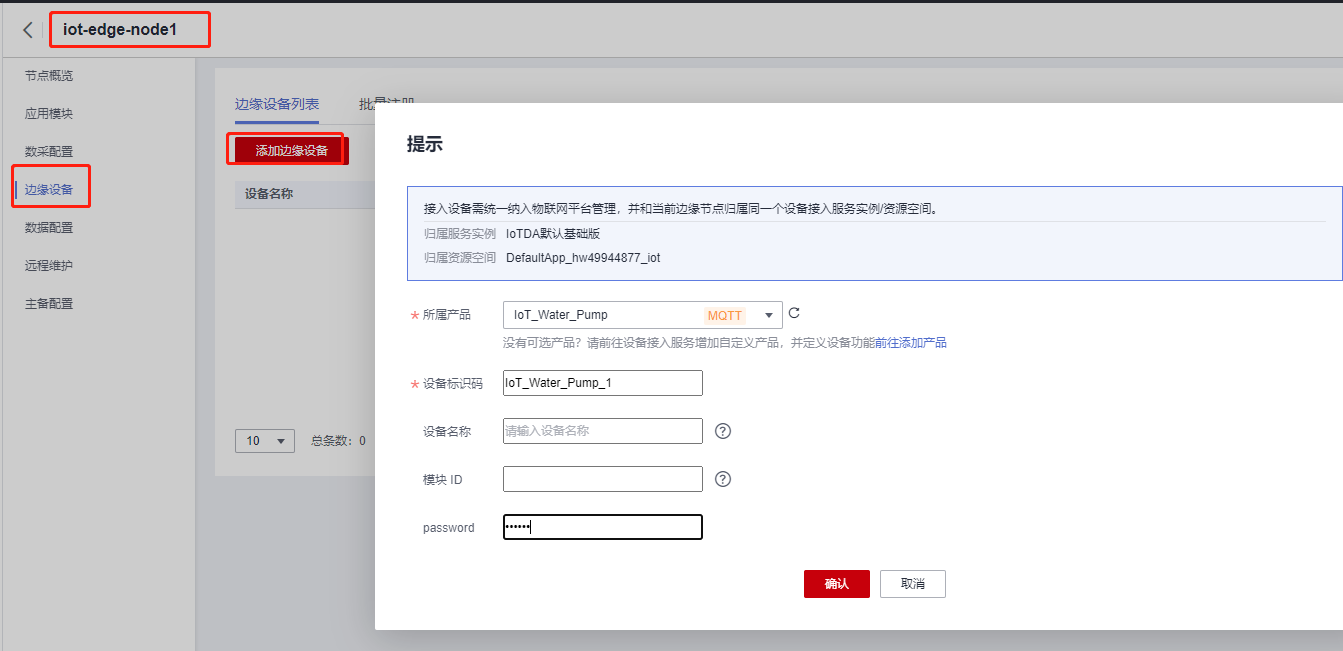Click the 提示 dialog title
This screenshot has width=1343, height=651.
pos(425,145)
